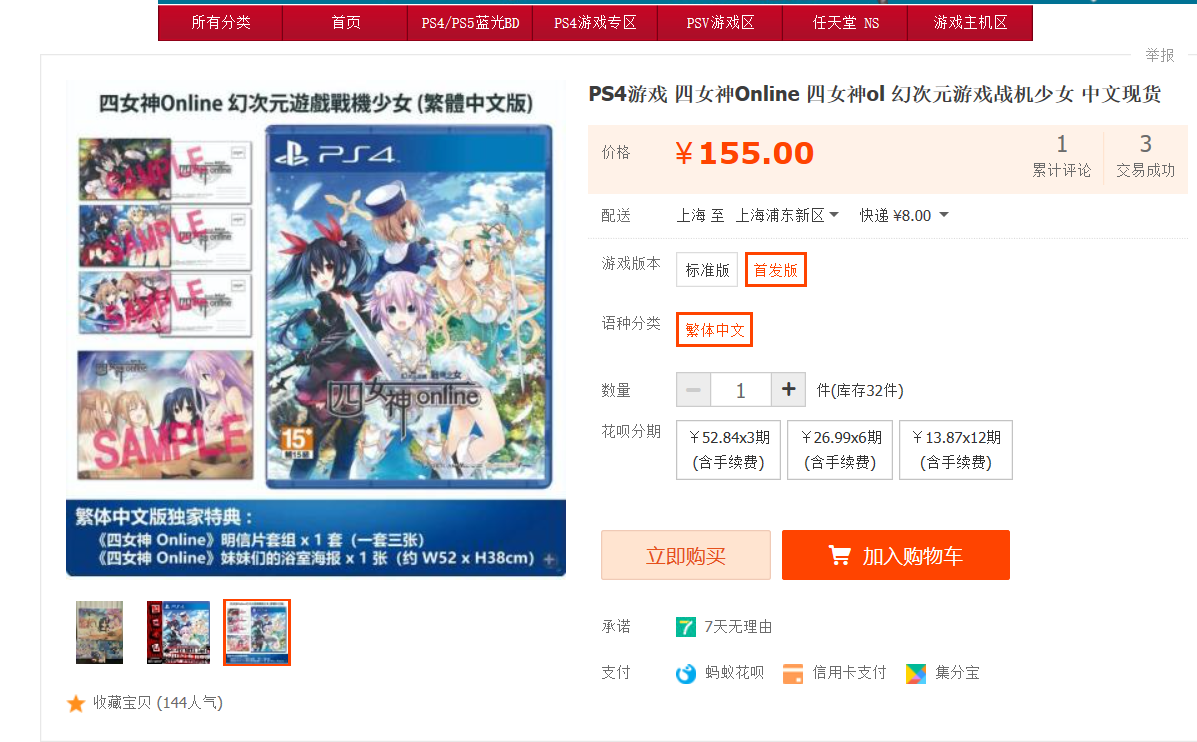Click the 举报 report link

tap(1160, 55)
